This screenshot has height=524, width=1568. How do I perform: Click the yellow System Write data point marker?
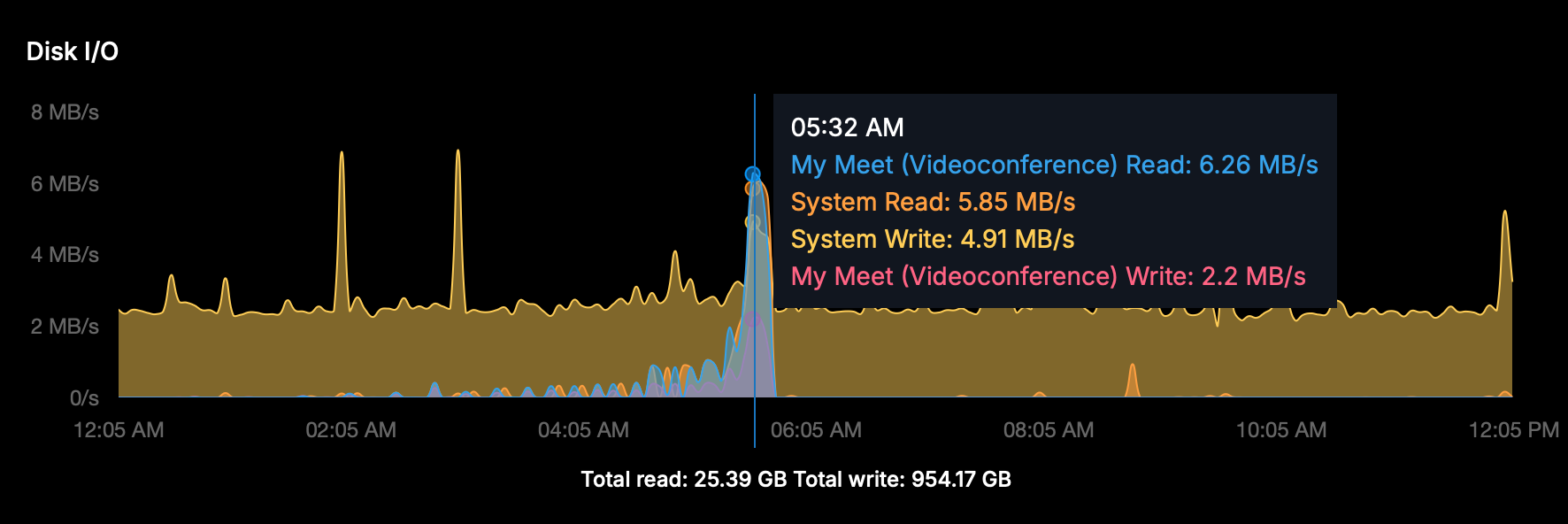coord(752,222)
